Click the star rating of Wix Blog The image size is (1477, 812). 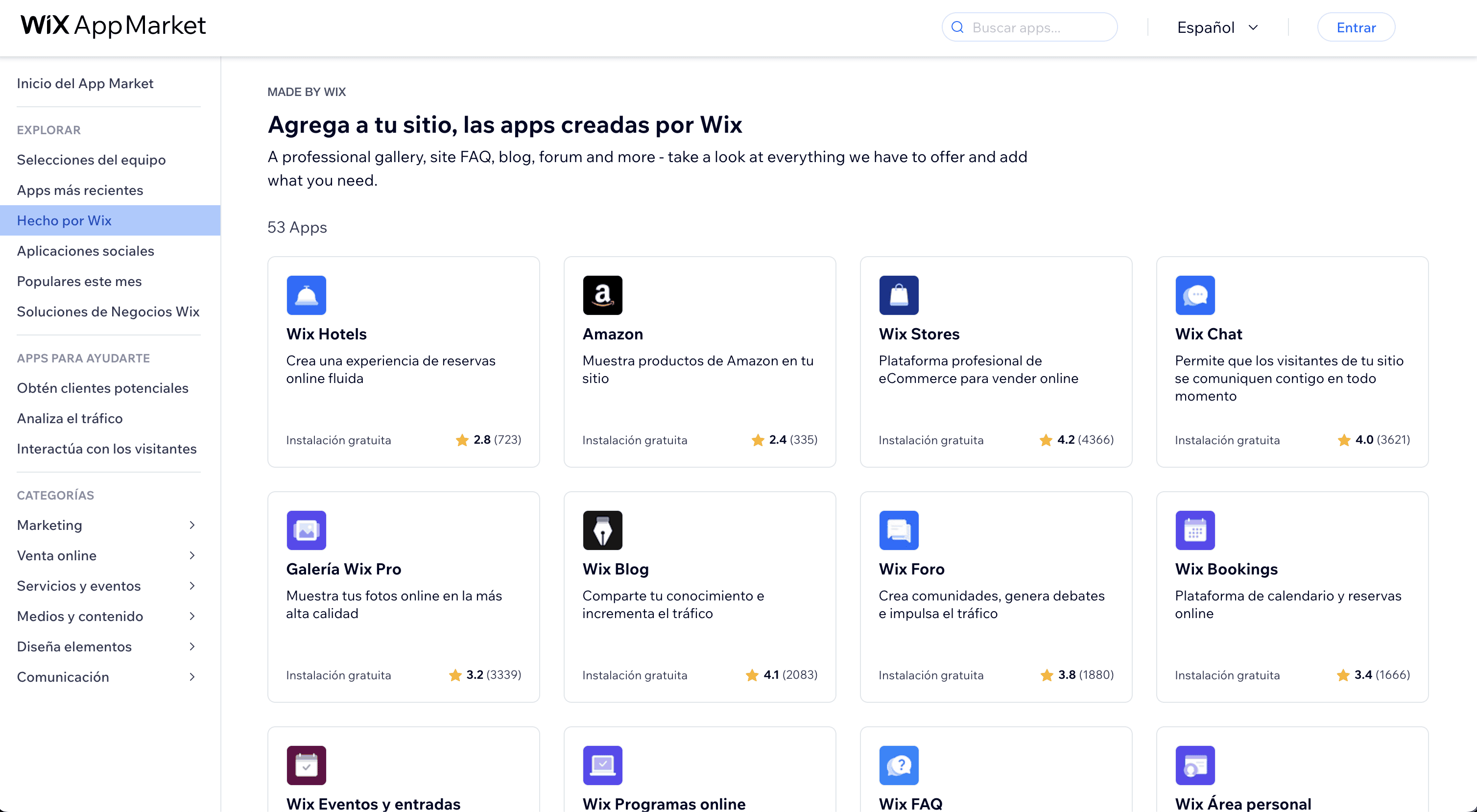[x=781, y=675]
